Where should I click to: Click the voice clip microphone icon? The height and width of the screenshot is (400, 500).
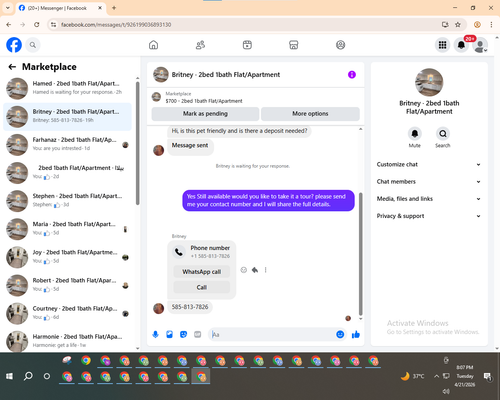pos(155,334)
